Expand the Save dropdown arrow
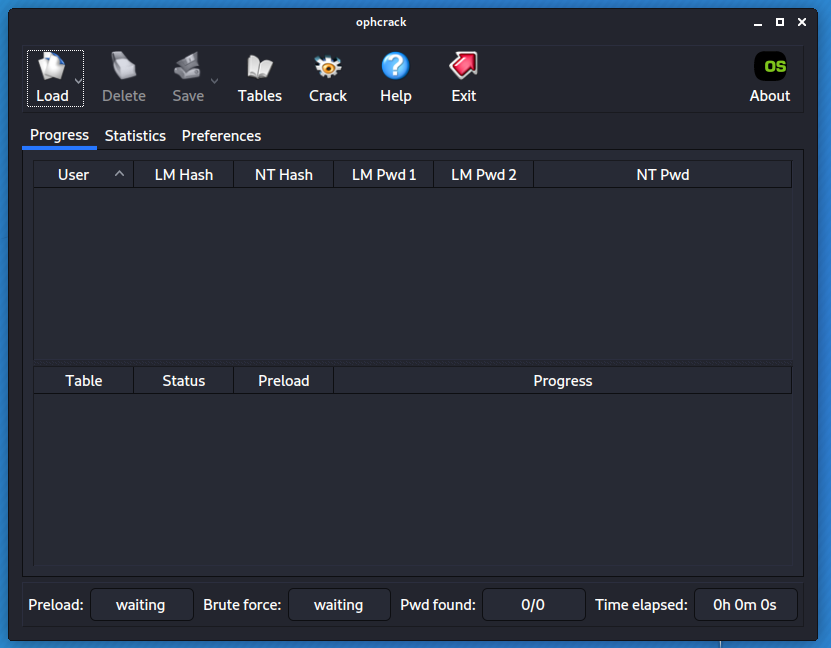Screen dimensions: 831x648 click(214, 81)
